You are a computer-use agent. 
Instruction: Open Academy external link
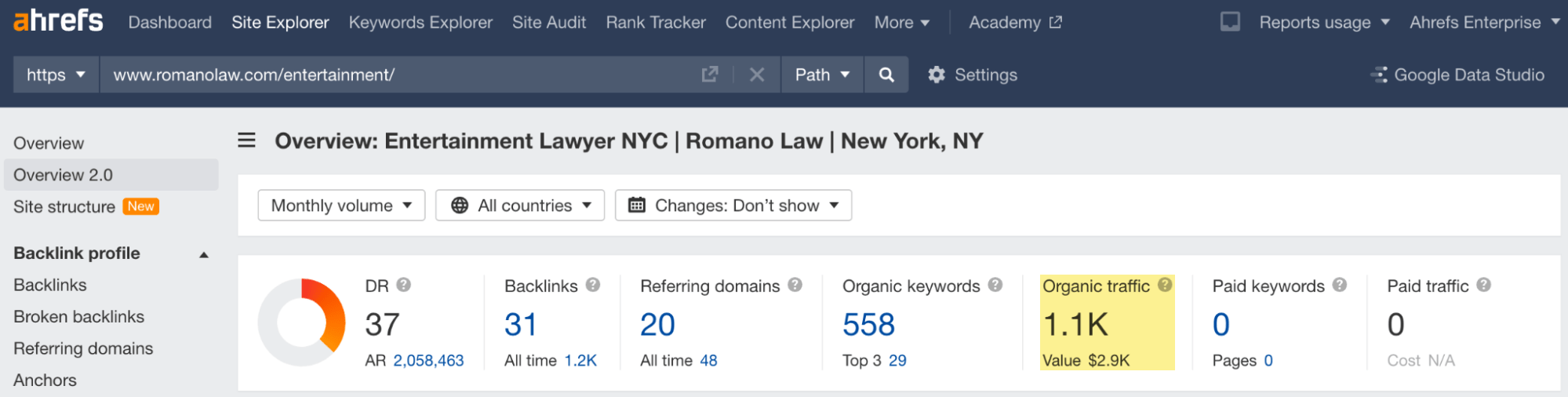pyautogui.click(x=1015, y=22)
